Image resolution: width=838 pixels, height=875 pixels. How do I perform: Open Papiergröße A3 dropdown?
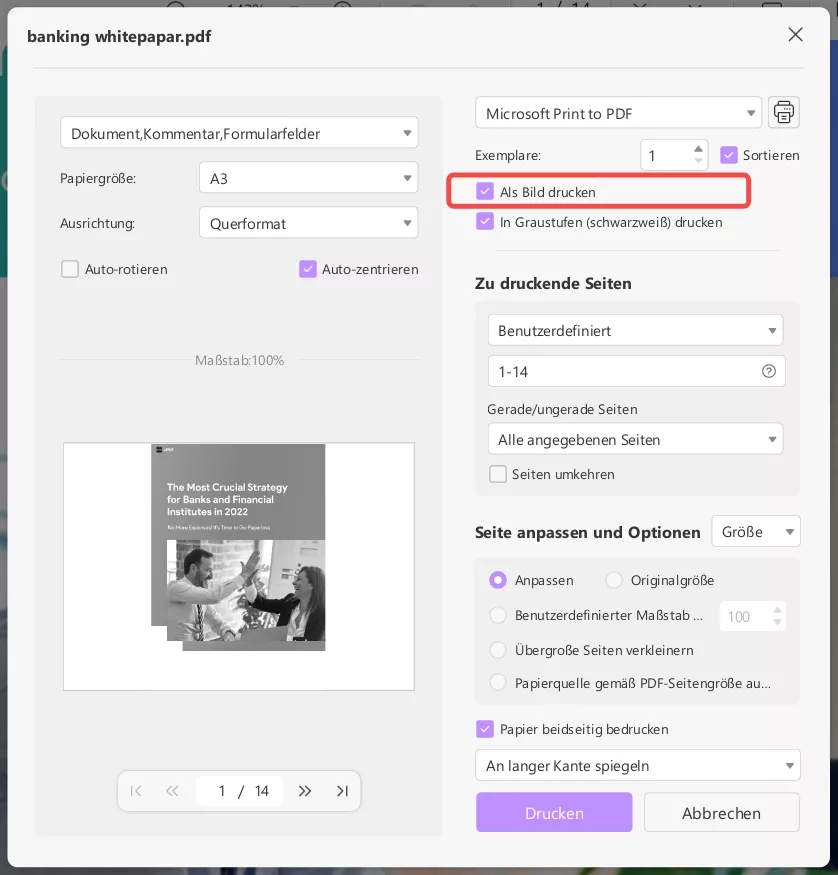309,178
